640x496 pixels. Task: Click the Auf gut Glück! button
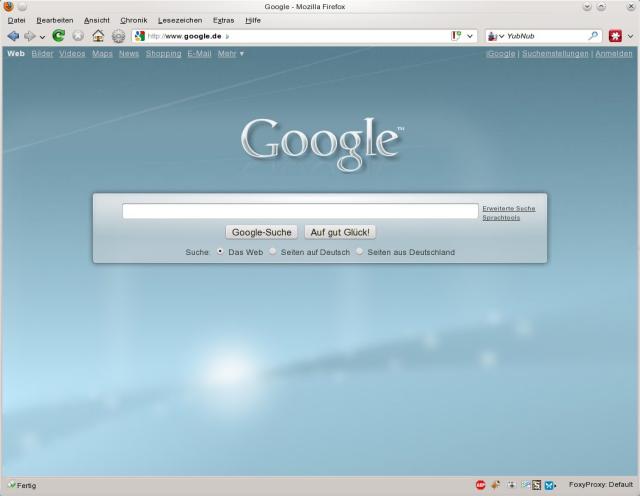(340, 232)
